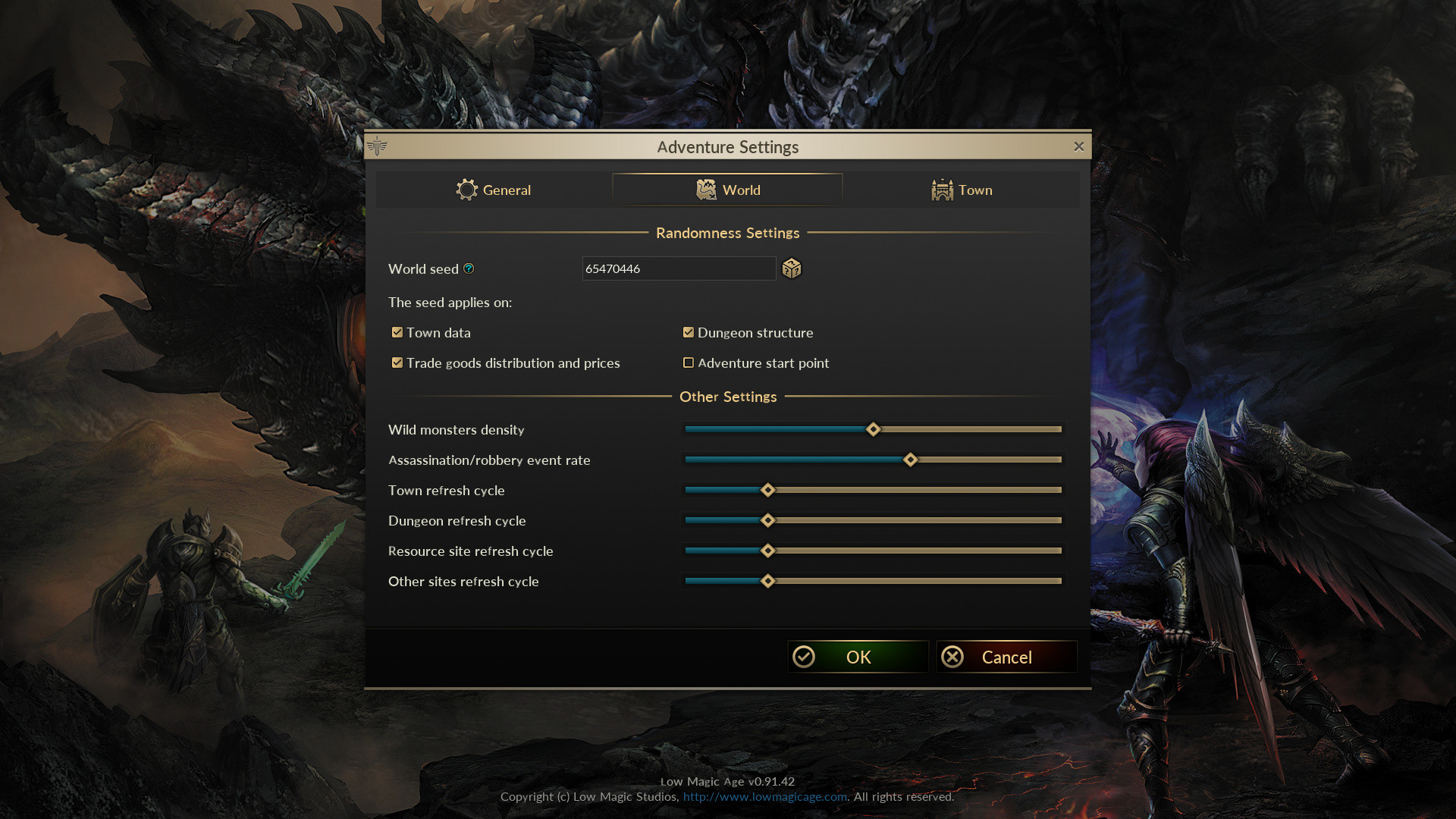Click the Town tab building icon
Screen dimensions: 1456x819
click(941, 189)
